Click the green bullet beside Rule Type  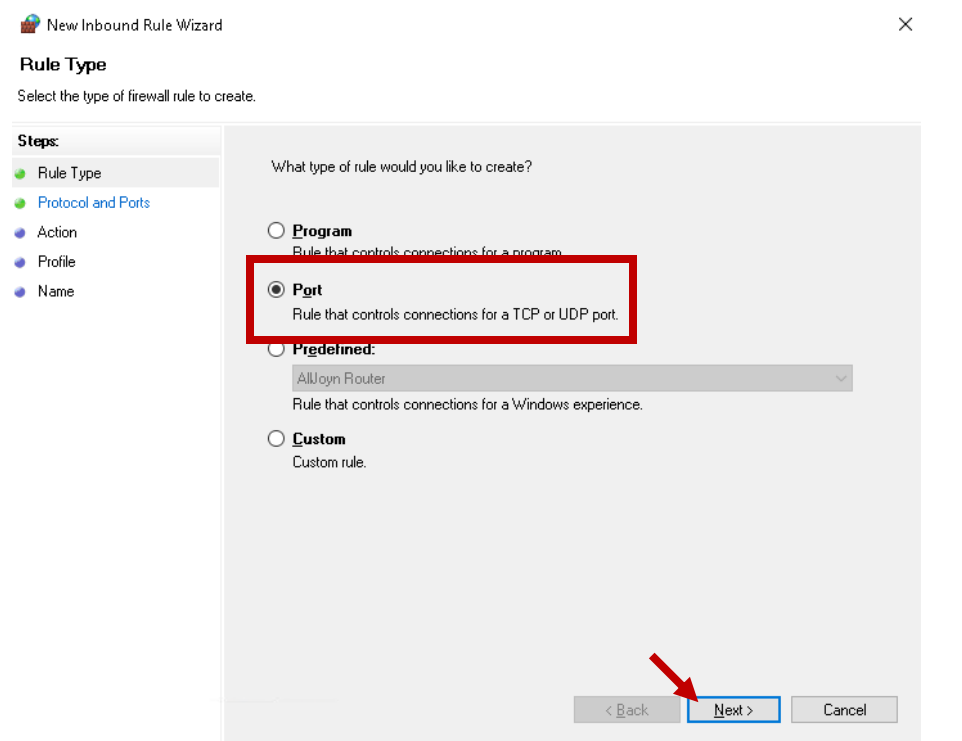(x=19, y=174)
